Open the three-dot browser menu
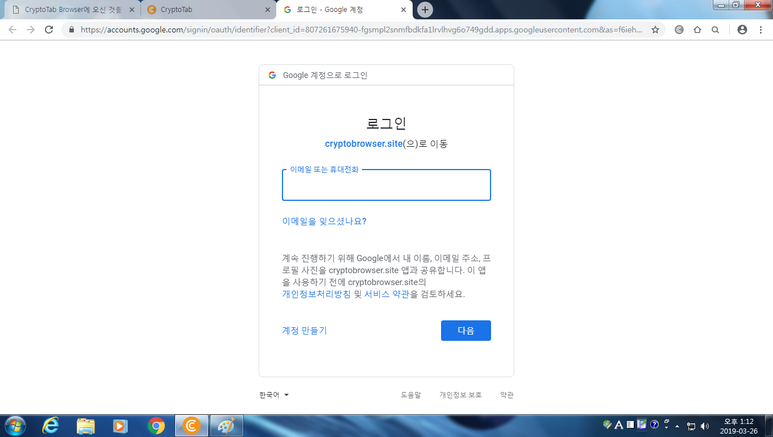Screen dimensions: 773x437 [x=761, y=30]
